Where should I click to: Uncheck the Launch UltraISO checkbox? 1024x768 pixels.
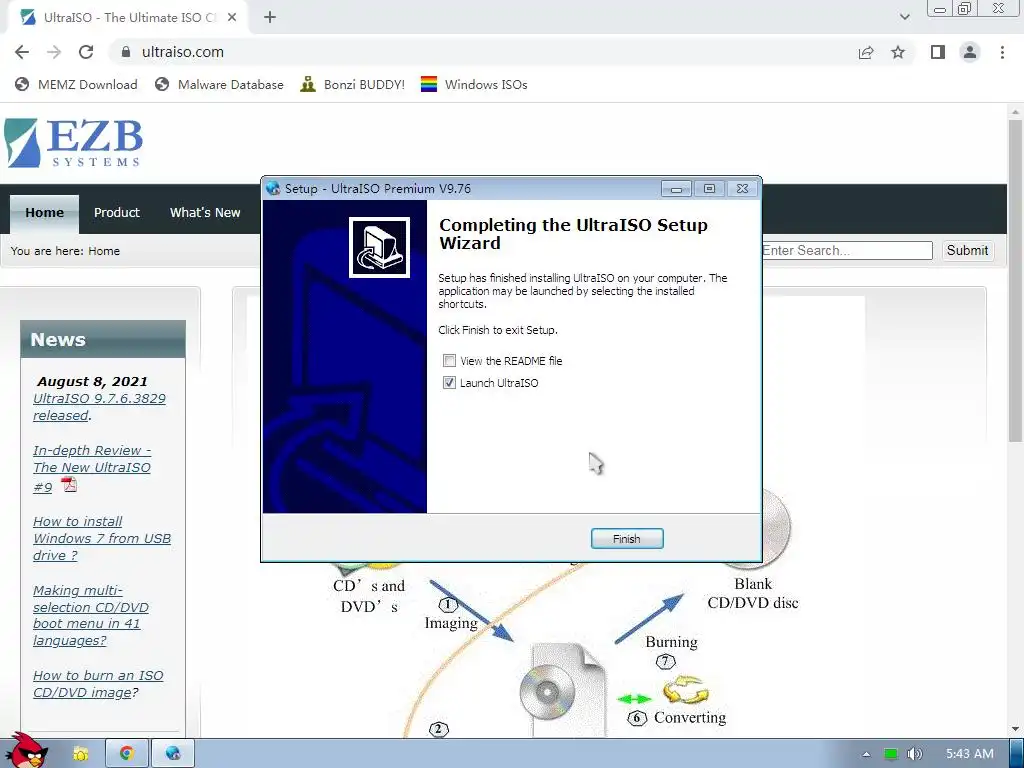point(449,383)
